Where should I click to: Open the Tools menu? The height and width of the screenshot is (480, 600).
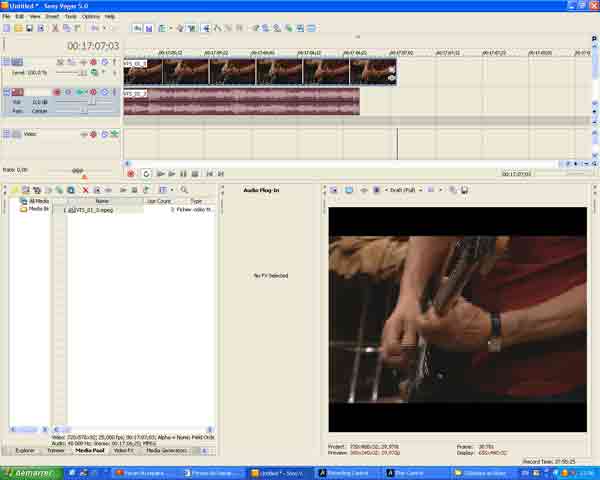coord(70,17)
